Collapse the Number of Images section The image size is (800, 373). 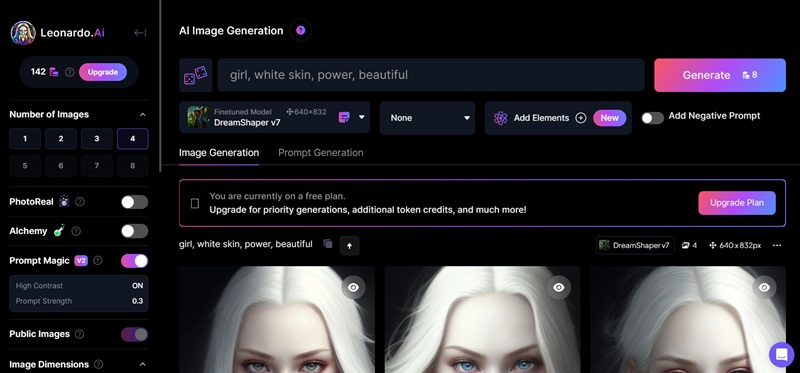point(143,115)
